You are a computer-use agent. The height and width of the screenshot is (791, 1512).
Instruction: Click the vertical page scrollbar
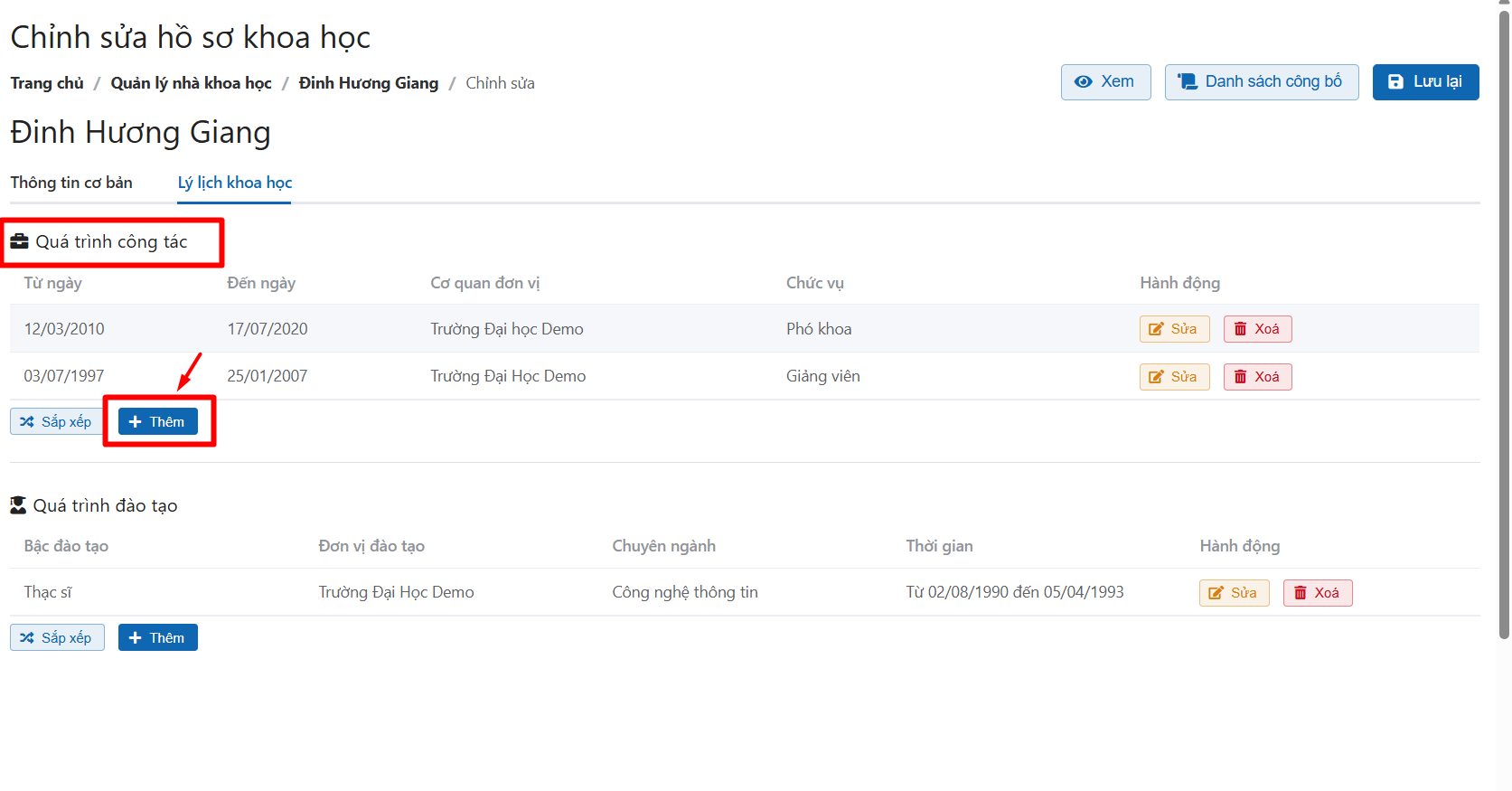click(1504, 316)
